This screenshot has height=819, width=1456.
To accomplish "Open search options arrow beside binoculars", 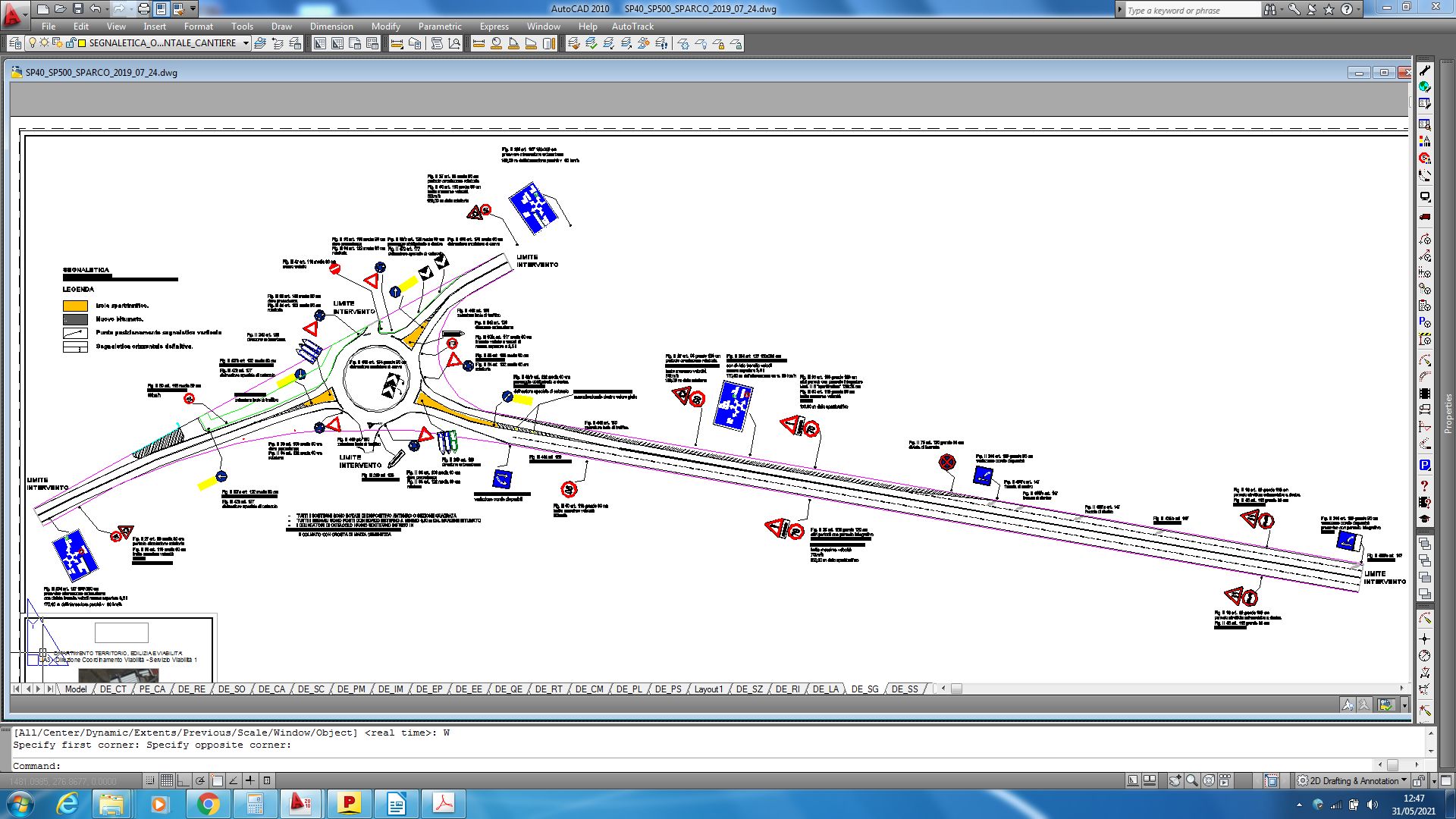I will click(x=1282, y=9).
